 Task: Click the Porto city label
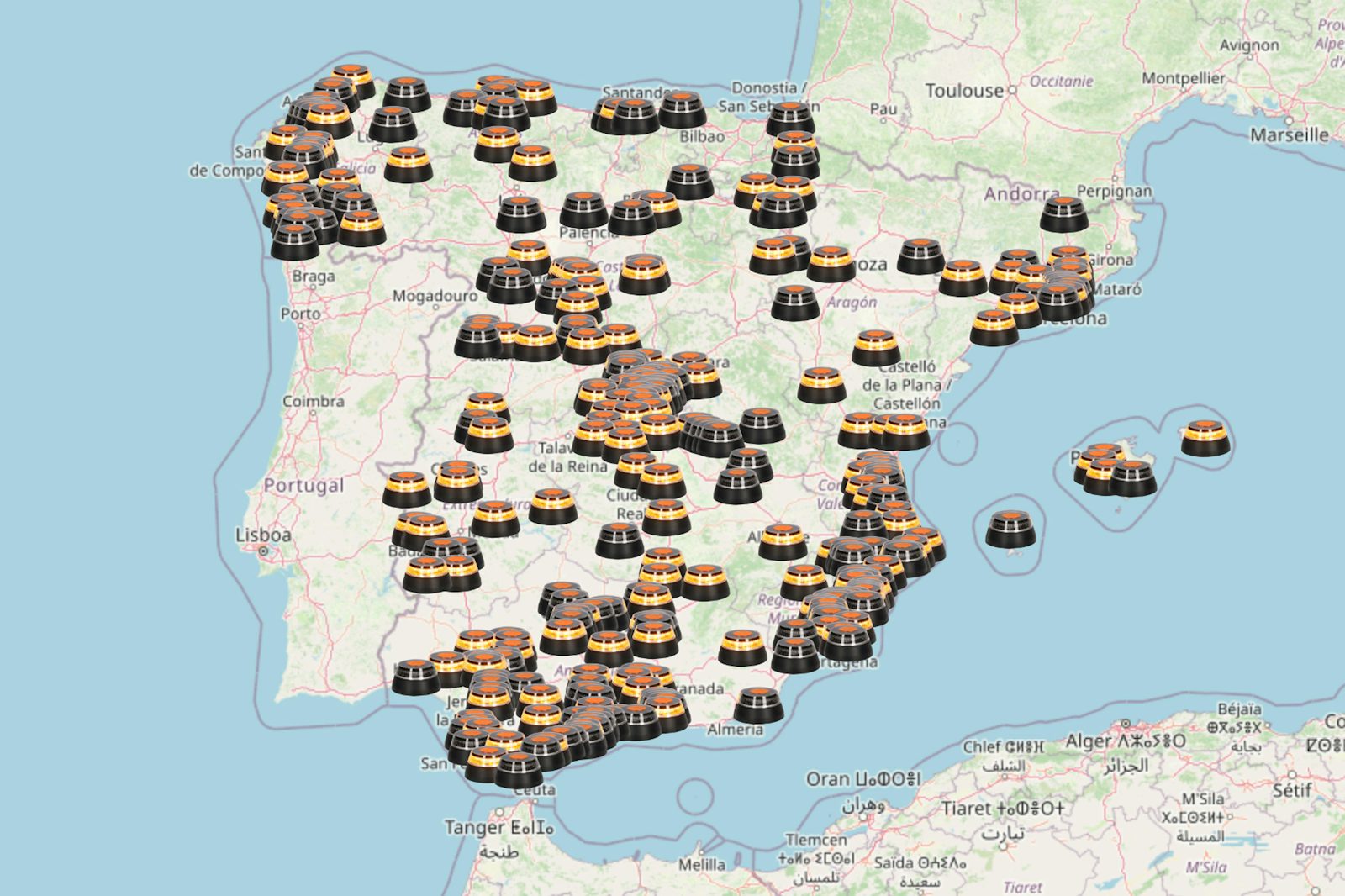tap(300, 314)
